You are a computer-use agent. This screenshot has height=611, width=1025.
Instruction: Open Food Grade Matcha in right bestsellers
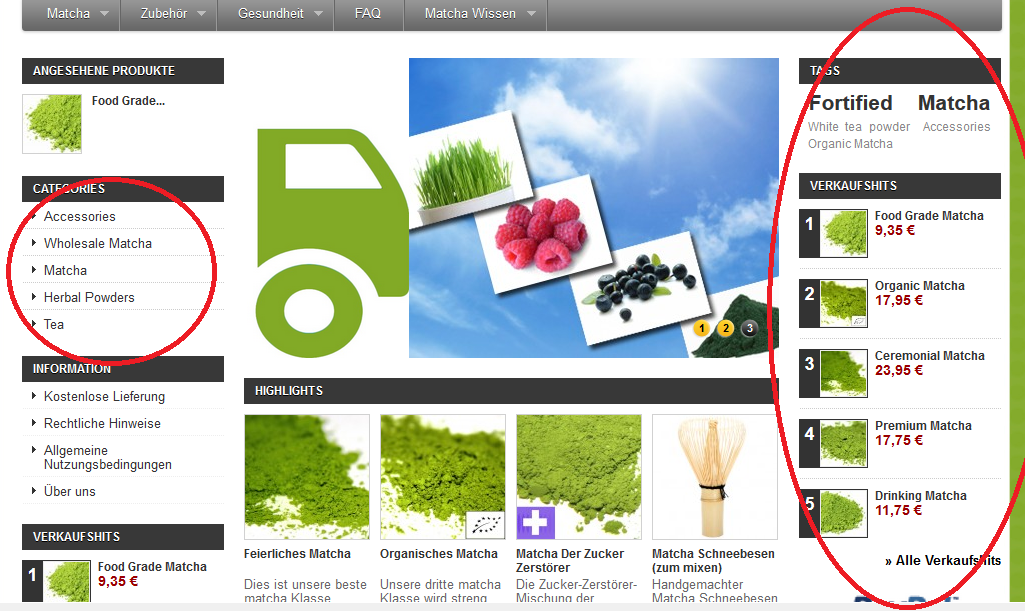[x=929, y=216]
